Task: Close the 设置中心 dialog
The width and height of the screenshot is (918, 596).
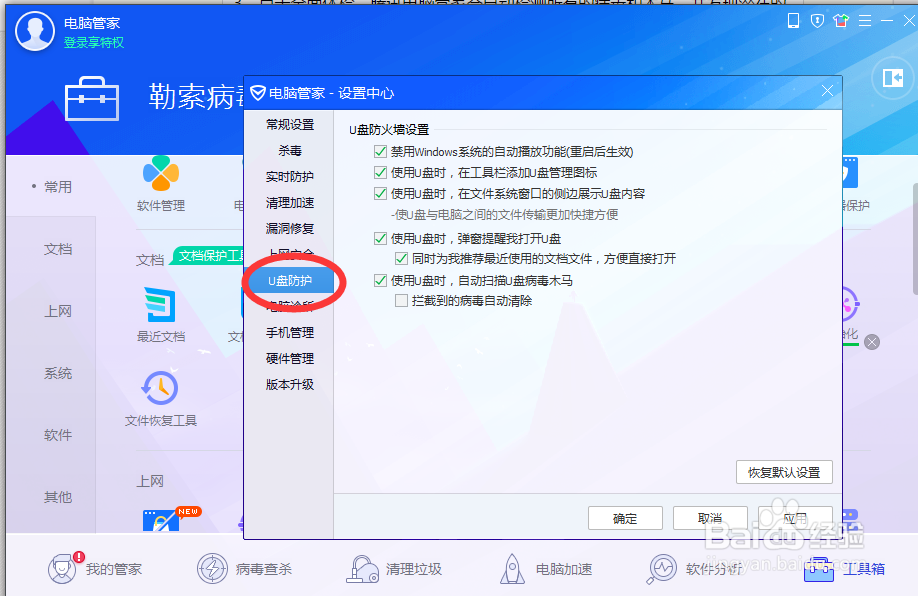Action: coord(827,91)
